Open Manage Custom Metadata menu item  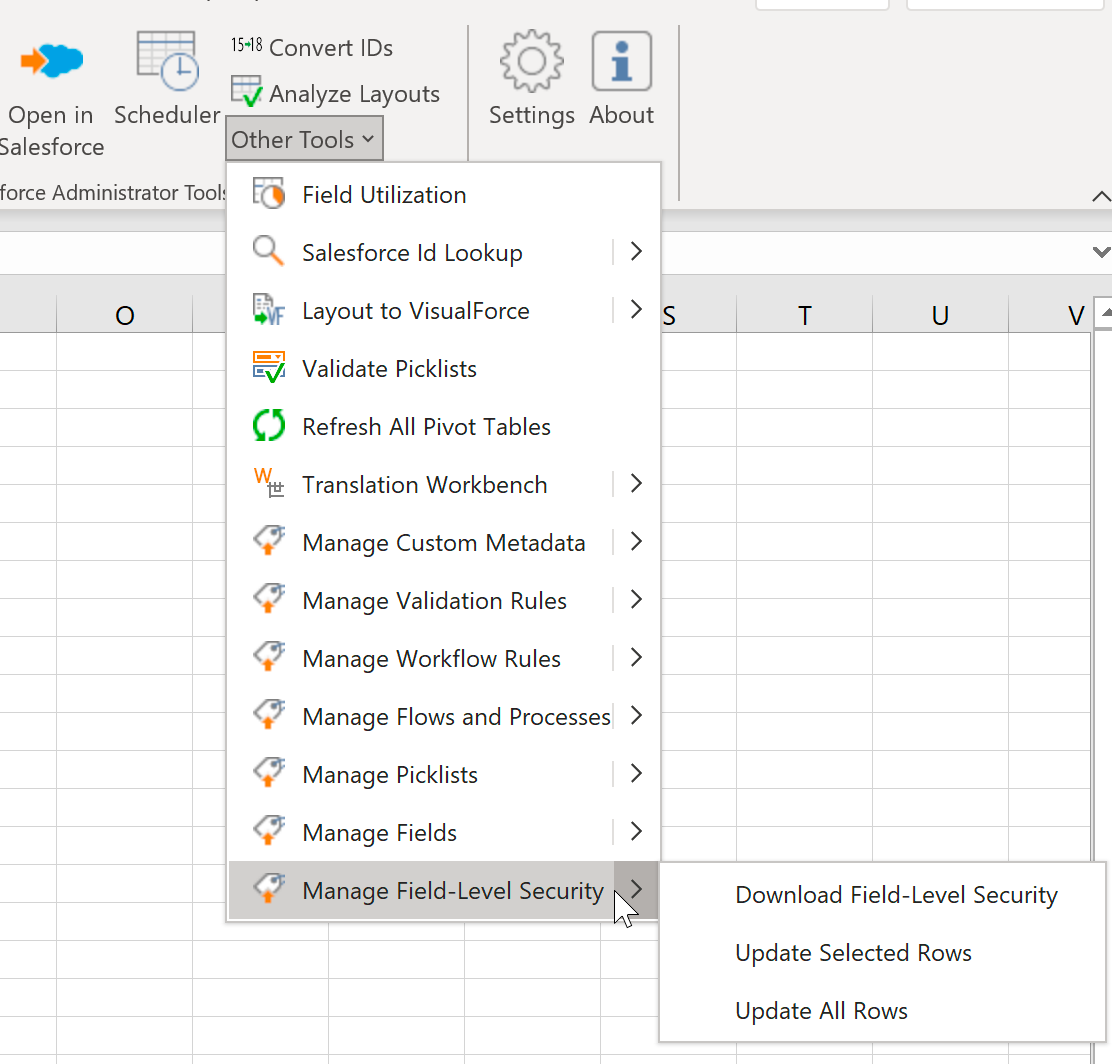[x=443, y=543]
